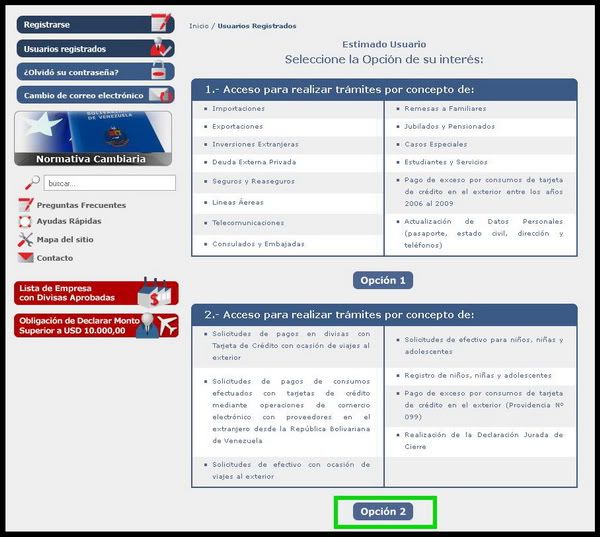Click Líneas Aéreas item
Viewport: 600px width, 537px height.
point(238,202)
